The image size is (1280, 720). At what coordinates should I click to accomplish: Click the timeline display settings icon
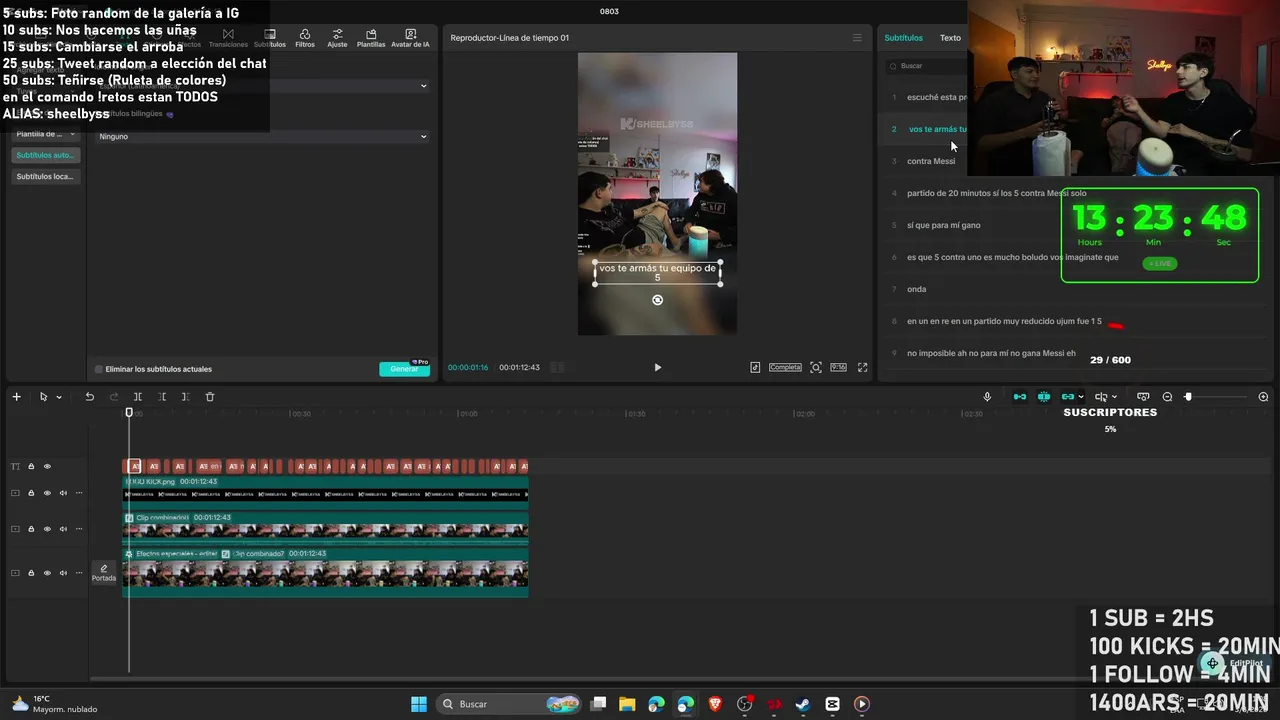(x=1143, y=397)
